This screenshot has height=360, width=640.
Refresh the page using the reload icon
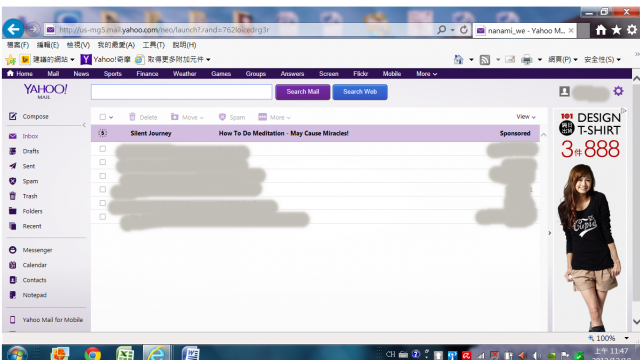464,30
